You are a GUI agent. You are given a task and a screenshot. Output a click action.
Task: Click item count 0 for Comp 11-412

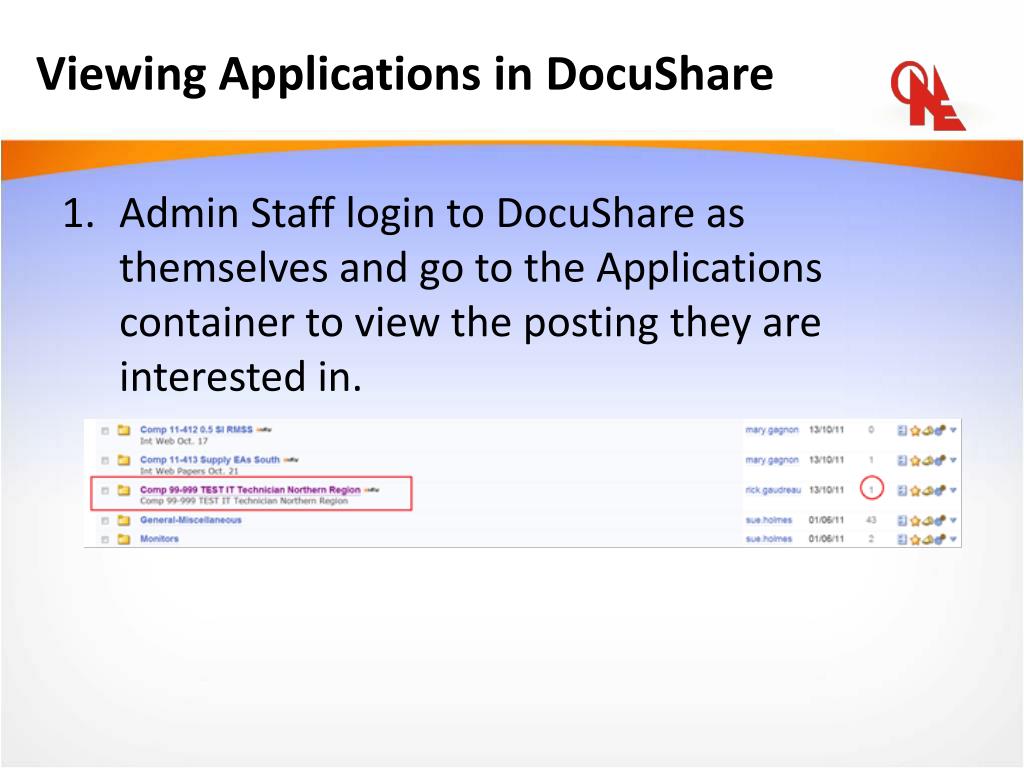[871, 430]
